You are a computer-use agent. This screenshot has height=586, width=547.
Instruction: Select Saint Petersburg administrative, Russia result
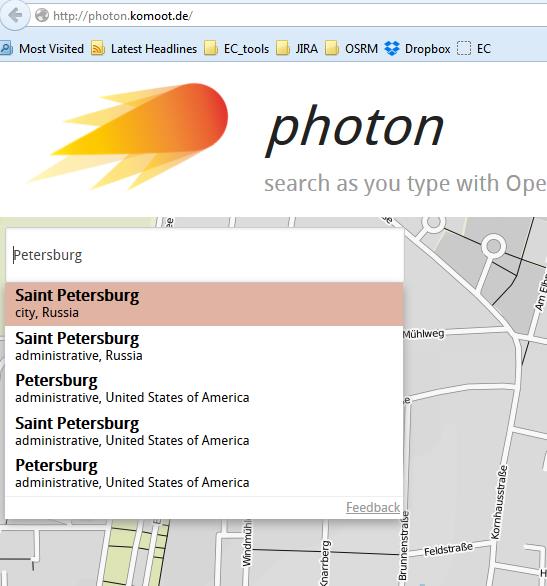204,346
